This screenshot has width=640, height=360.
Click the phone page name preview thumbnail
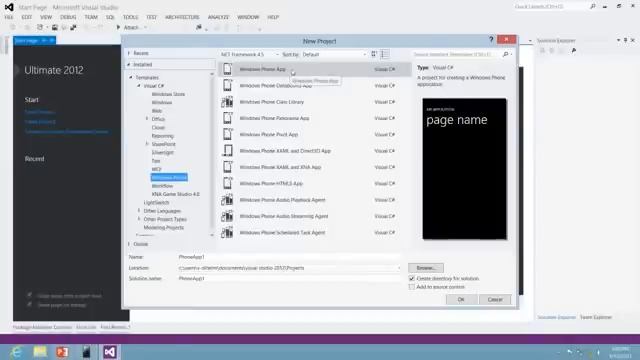tap(464, 169)
